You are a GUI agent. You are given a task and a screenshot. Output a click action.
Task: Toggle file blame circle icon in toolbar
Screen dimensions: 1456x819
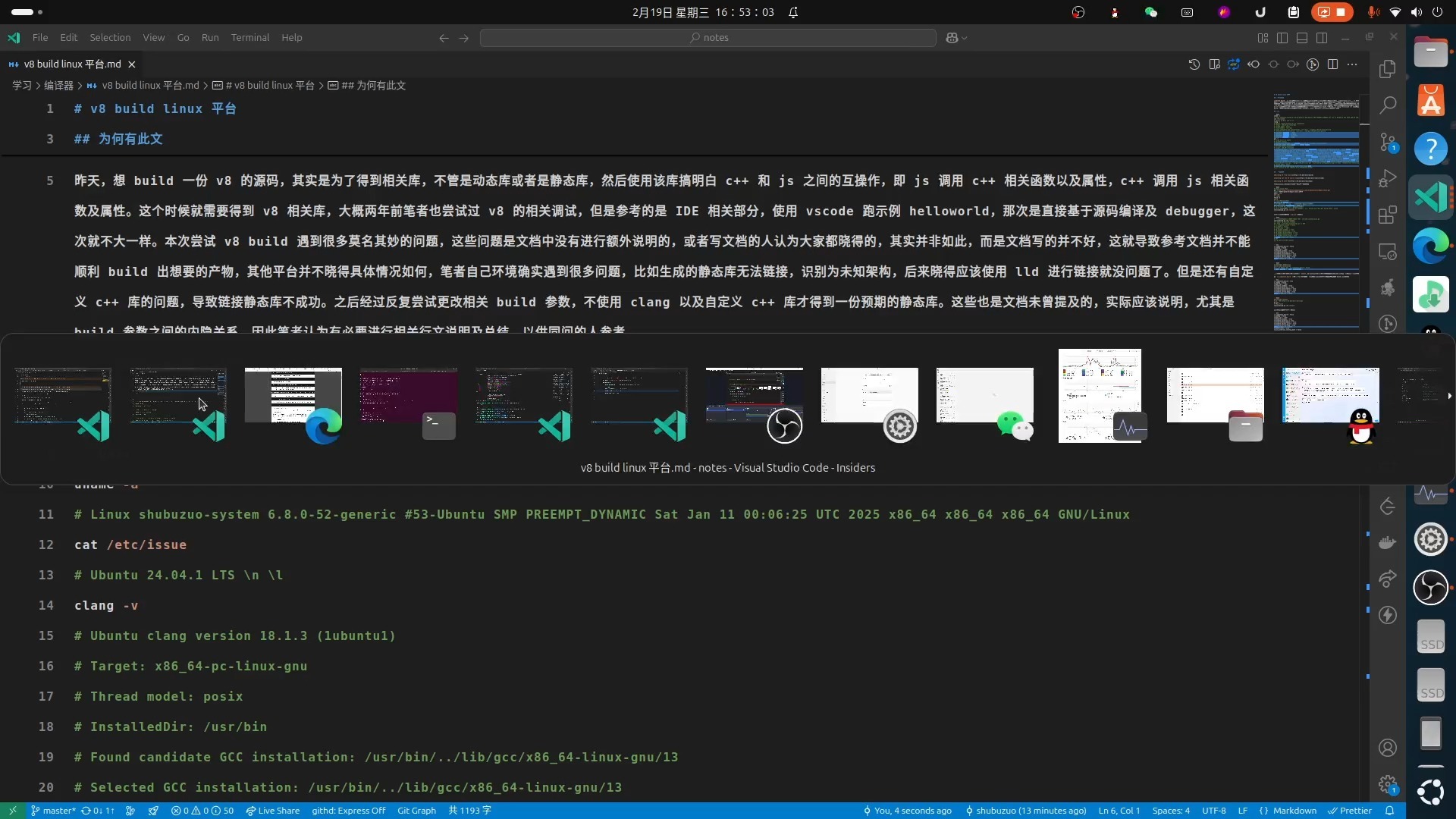(x=1273, y=64)
